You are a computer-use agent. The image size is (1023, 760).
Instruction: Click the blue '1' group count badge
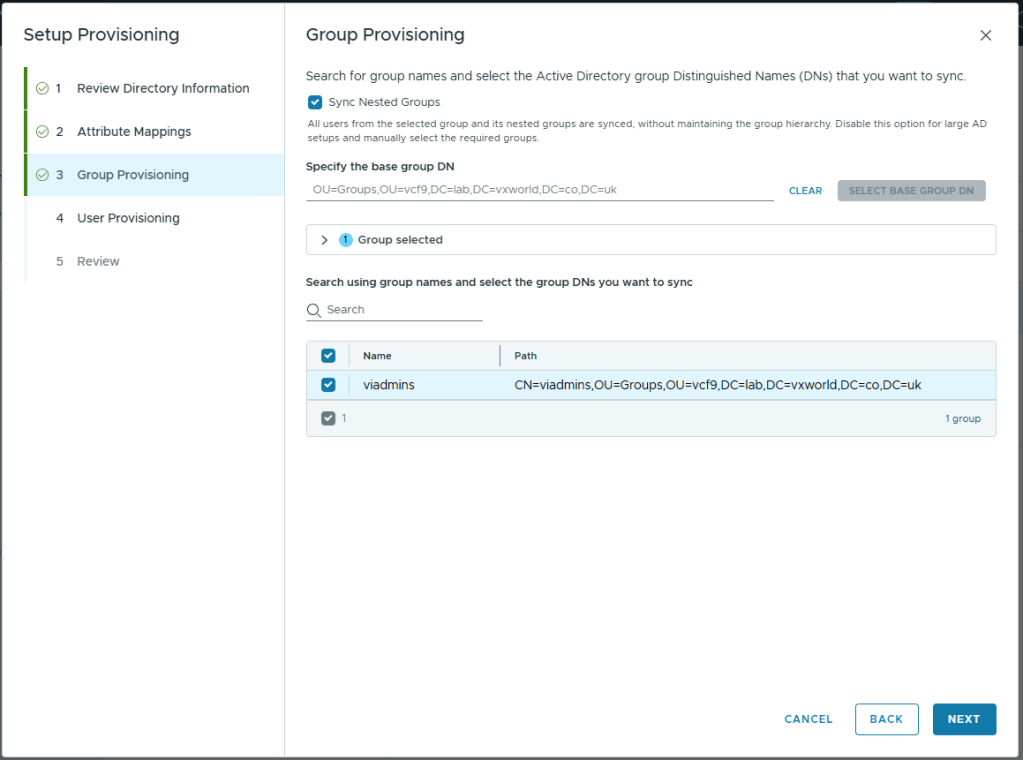click(x=346, y=240)
